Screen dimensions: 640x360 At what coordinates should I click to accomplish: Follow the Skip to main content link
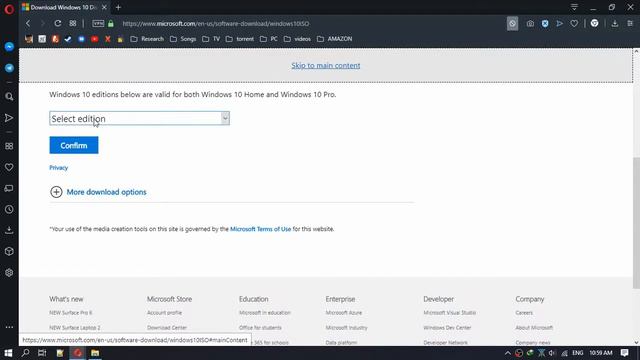326,65
